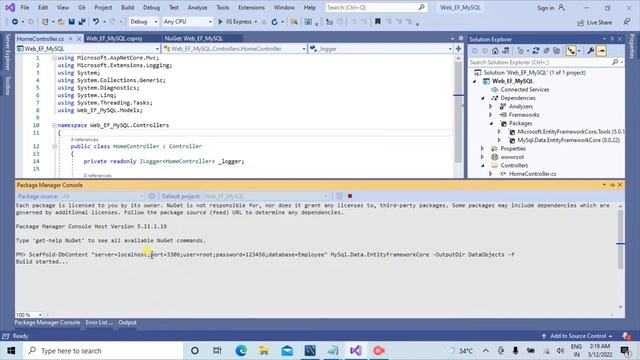Click the Solution Explorer search magnifier icon
The width and height of the screenshot is (640, 360).
[615, 62]
